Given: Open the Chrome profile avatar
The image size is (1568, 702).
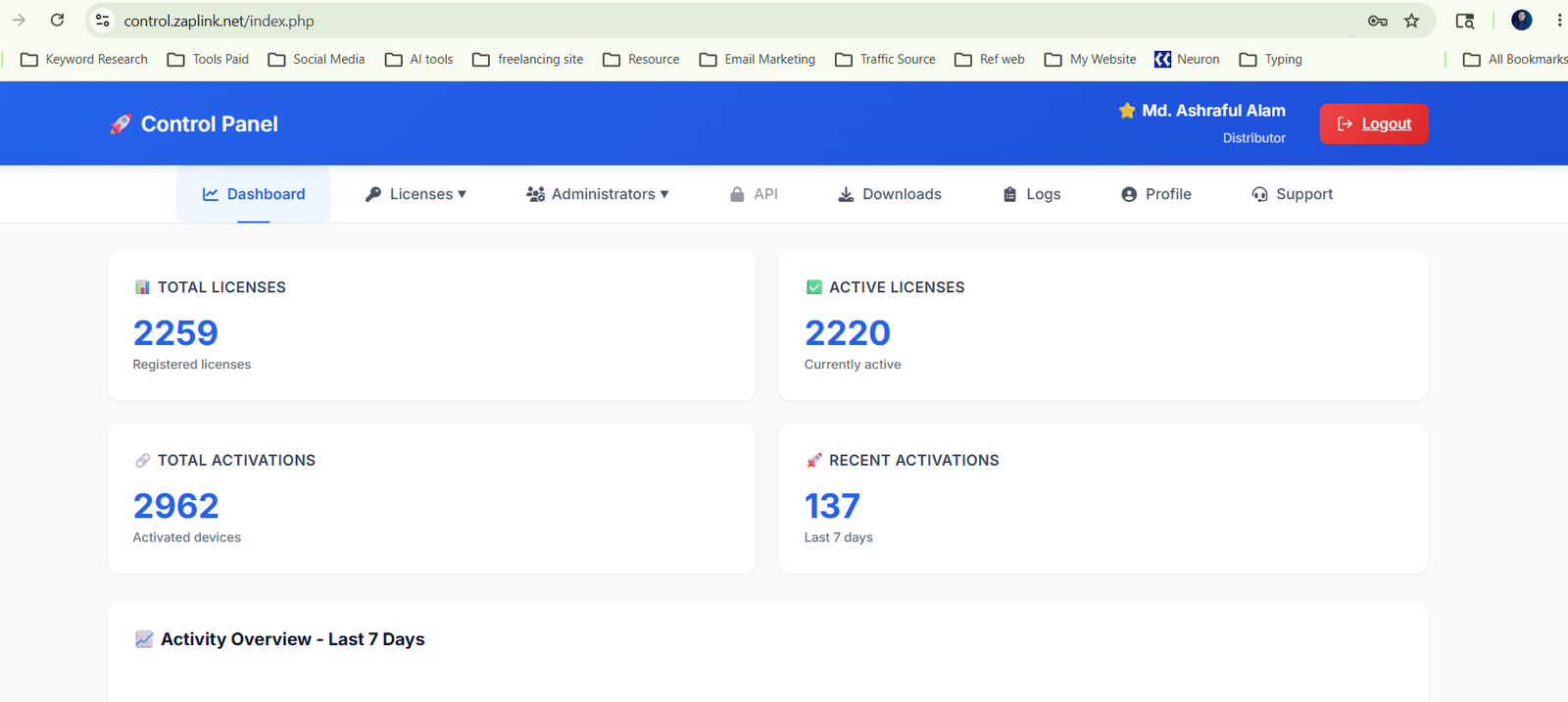Looking at the screenshot, I should tap(1521, 20).
